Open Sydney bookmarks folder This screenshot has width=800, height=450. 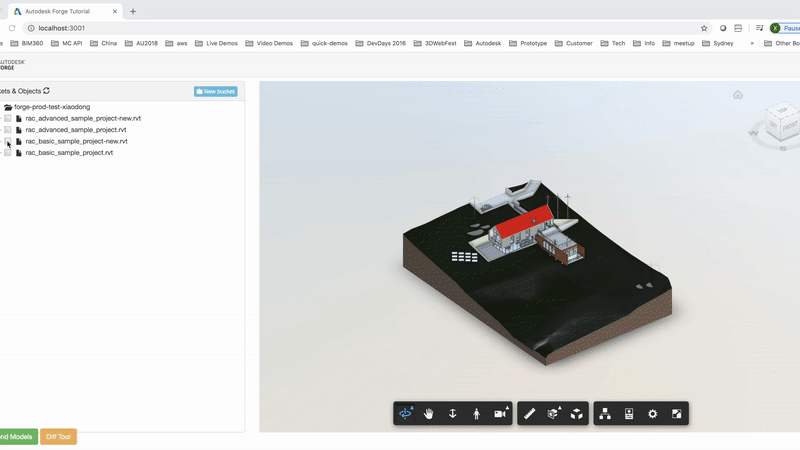(x=718, y=43)
